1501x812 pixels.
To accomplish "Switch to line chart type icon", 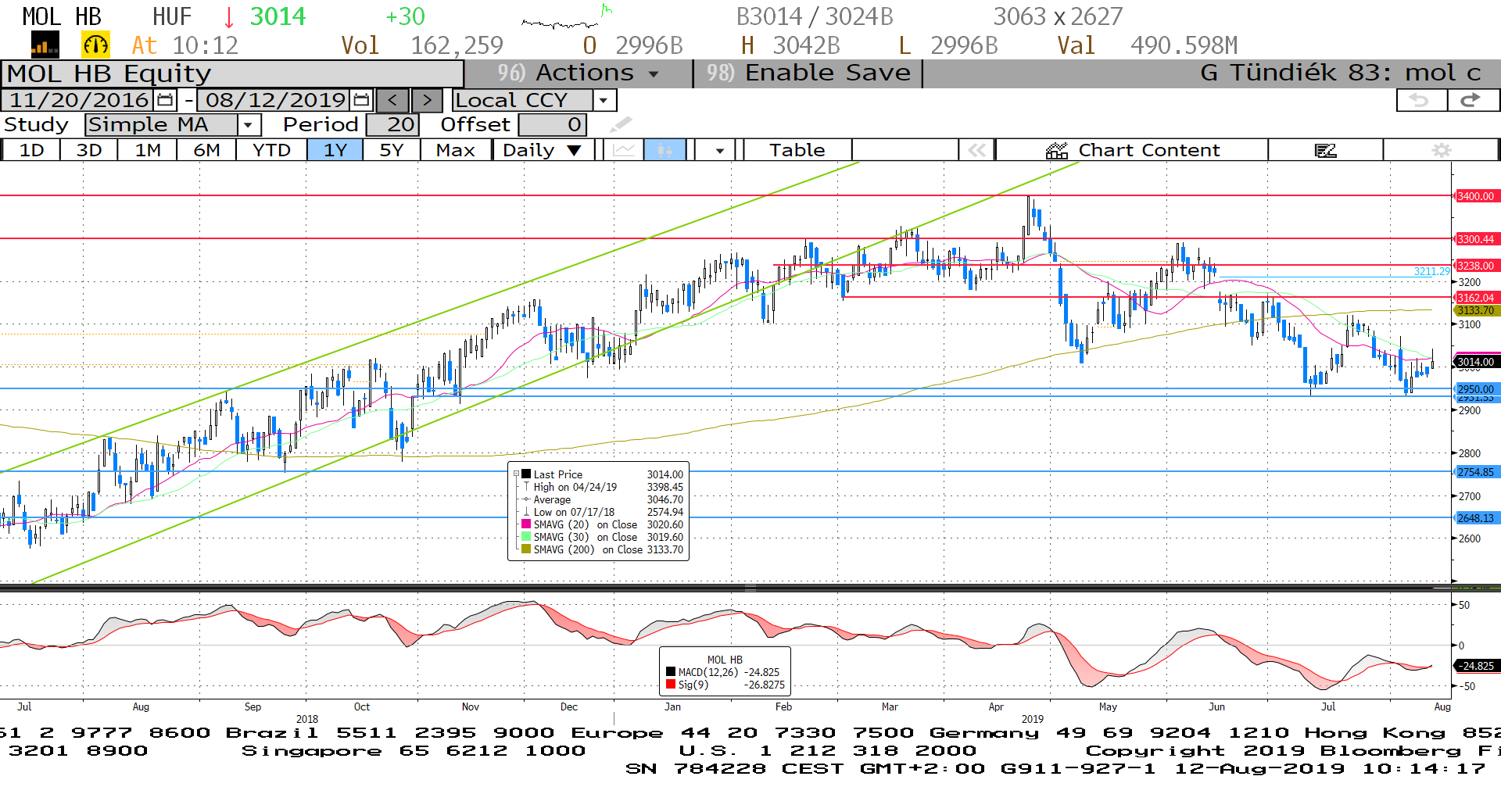I will (x=624, y=149).
